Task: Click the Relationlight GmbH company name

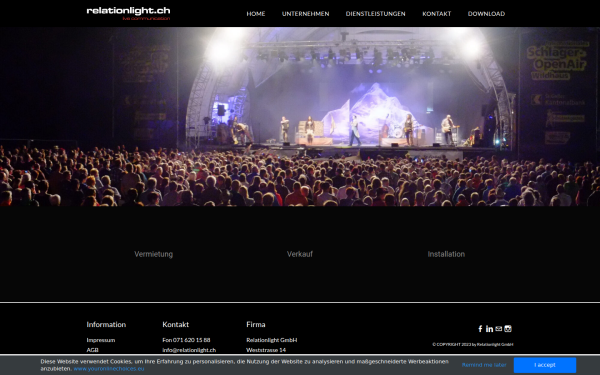Action: tap(272, 340)
